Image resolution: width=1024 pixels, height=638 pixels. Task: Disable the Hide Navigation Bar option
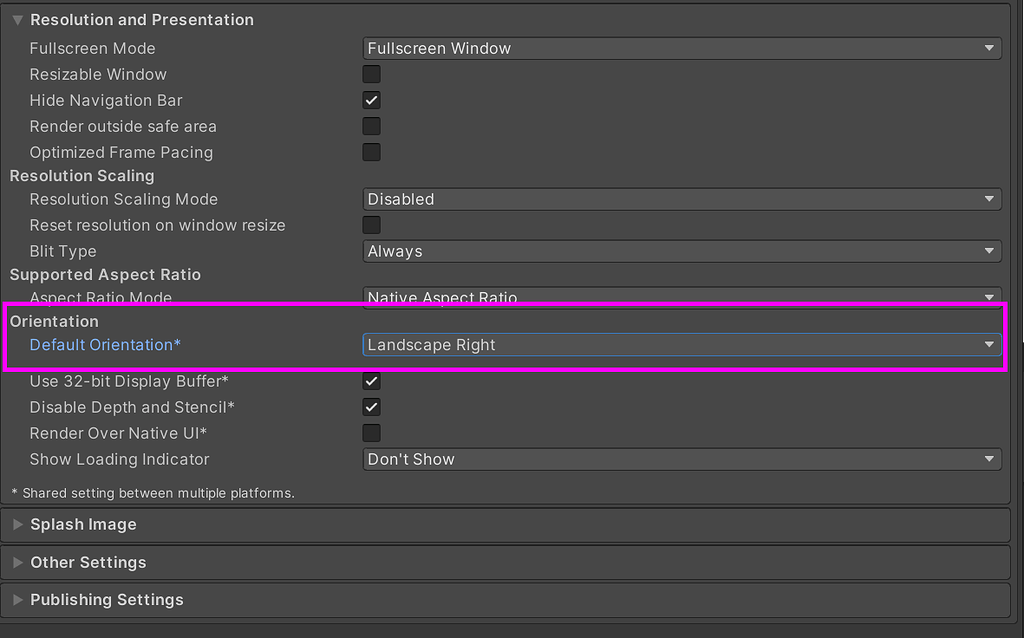(x=371, y=100)
